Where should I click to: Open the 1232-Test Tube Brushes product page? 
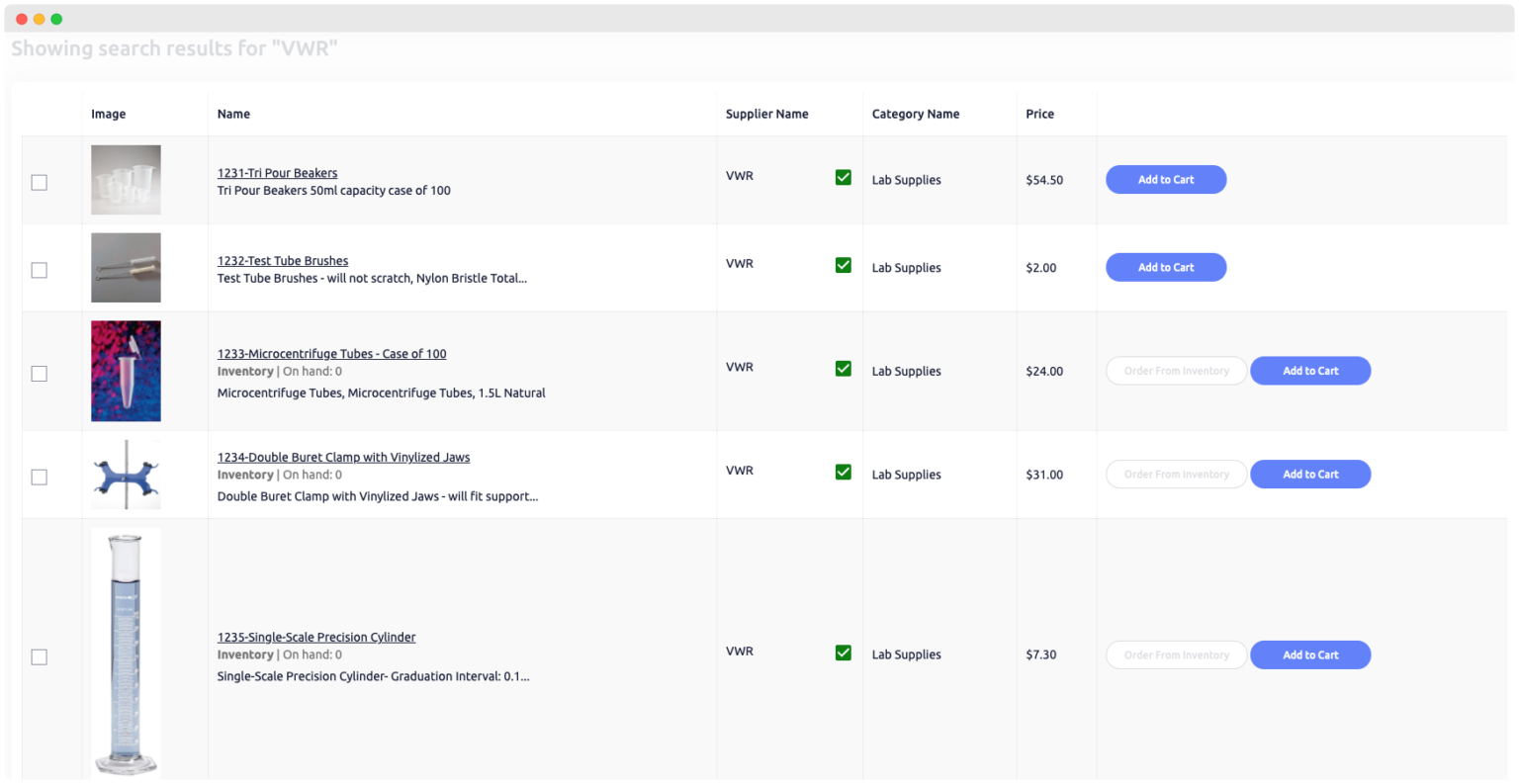[283, 260]
